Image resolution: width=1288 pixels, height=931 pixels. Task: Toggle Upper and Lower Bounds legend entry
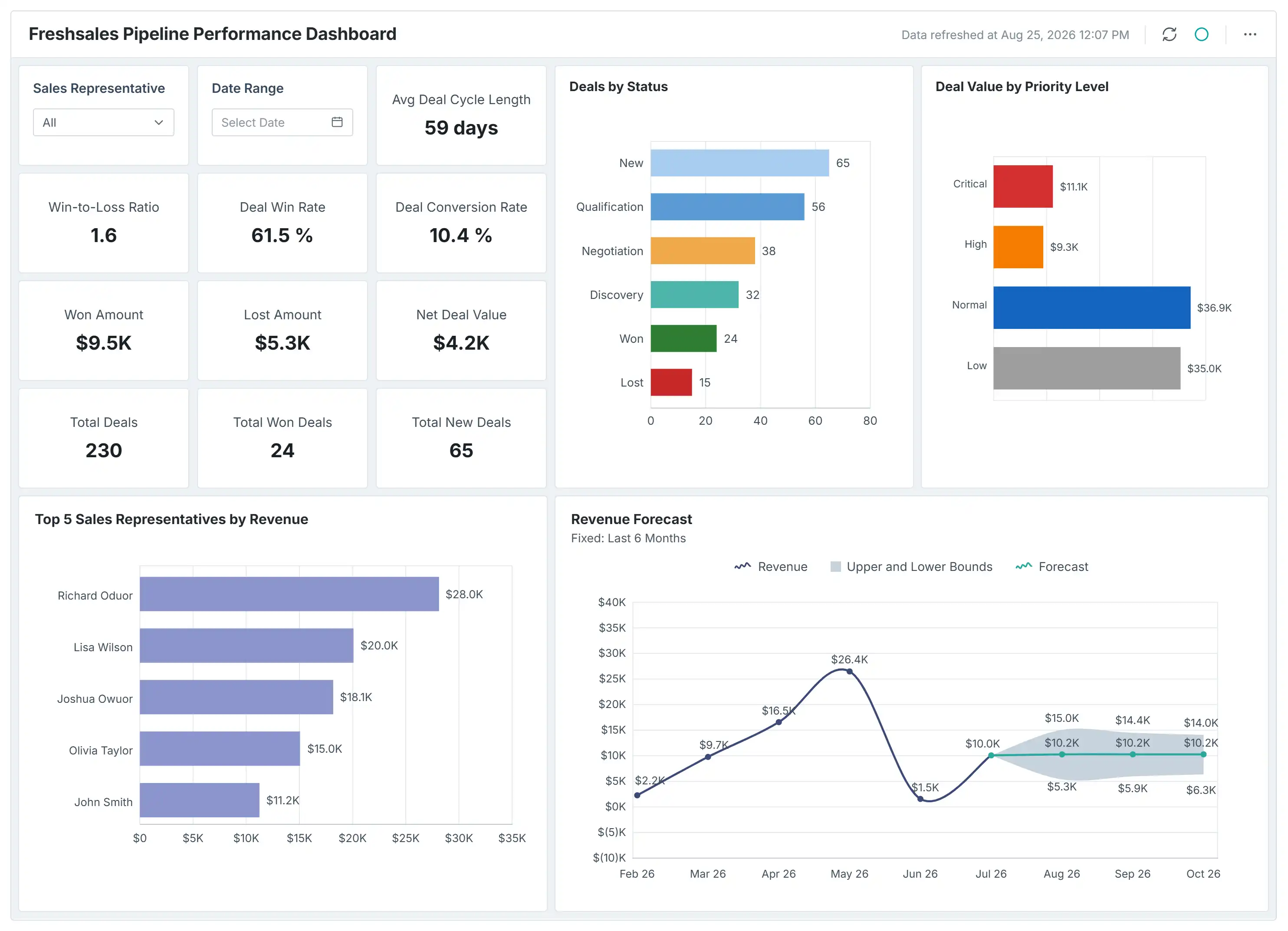click(911, 567)
